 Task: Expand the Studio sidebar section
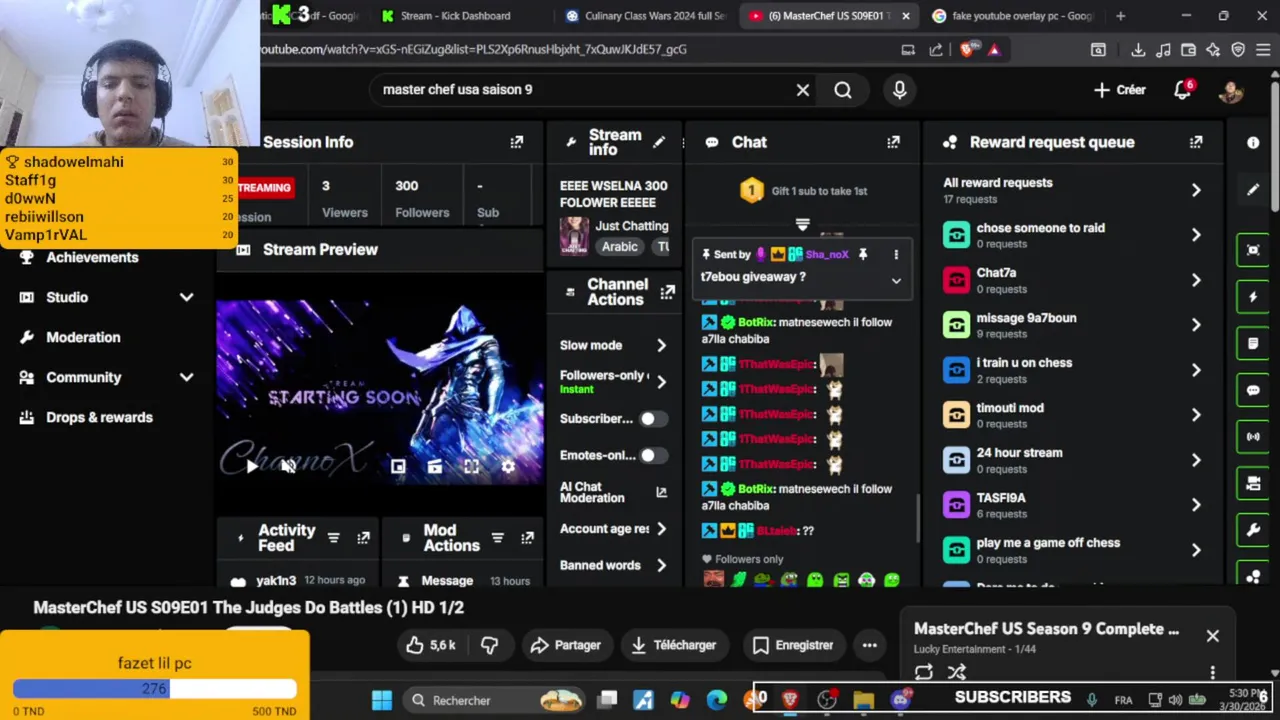[186, 297]
